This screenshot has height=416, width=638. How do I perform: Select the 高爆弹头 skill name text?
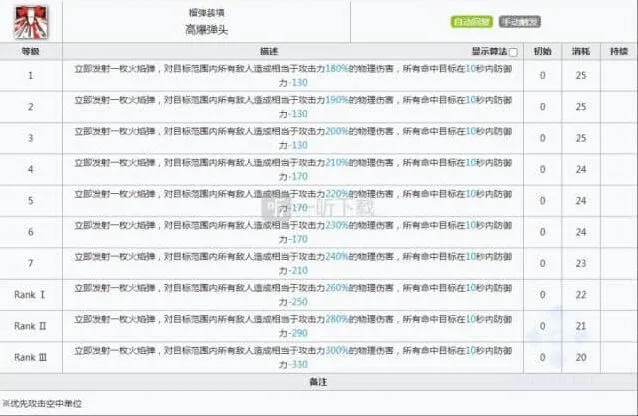coord(181,30)
